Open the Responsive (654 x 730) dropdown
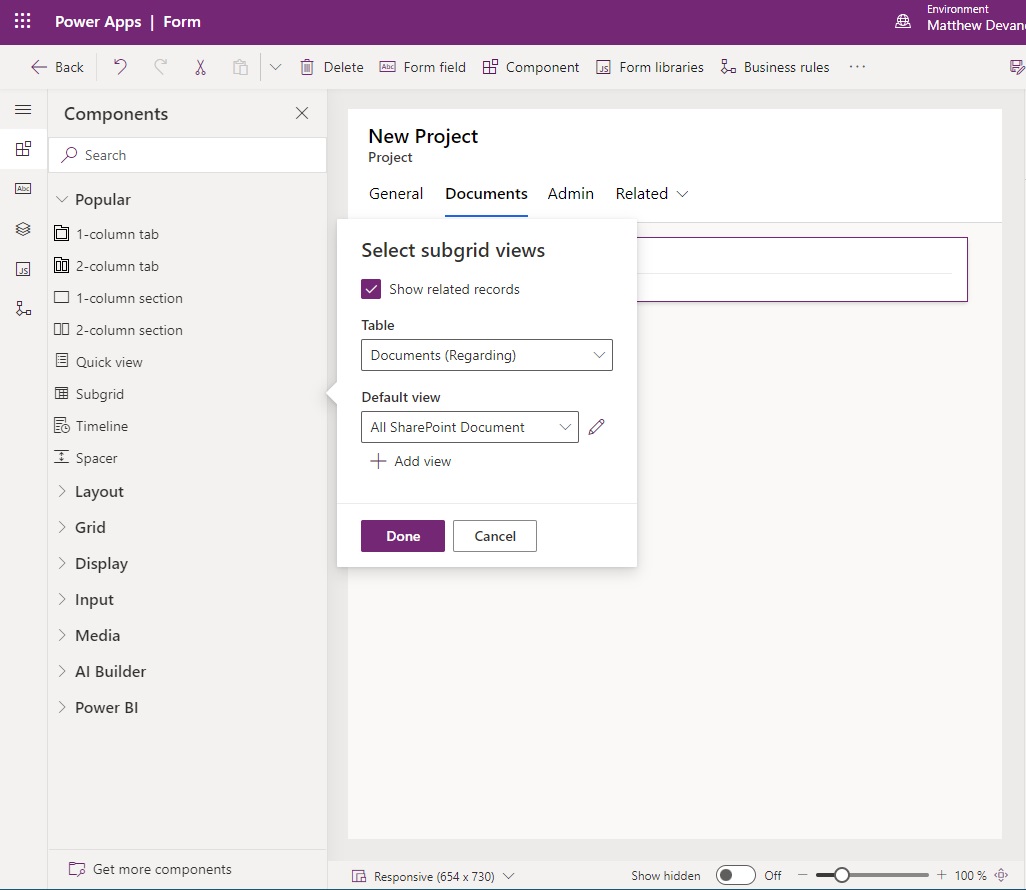 point(433,874)
